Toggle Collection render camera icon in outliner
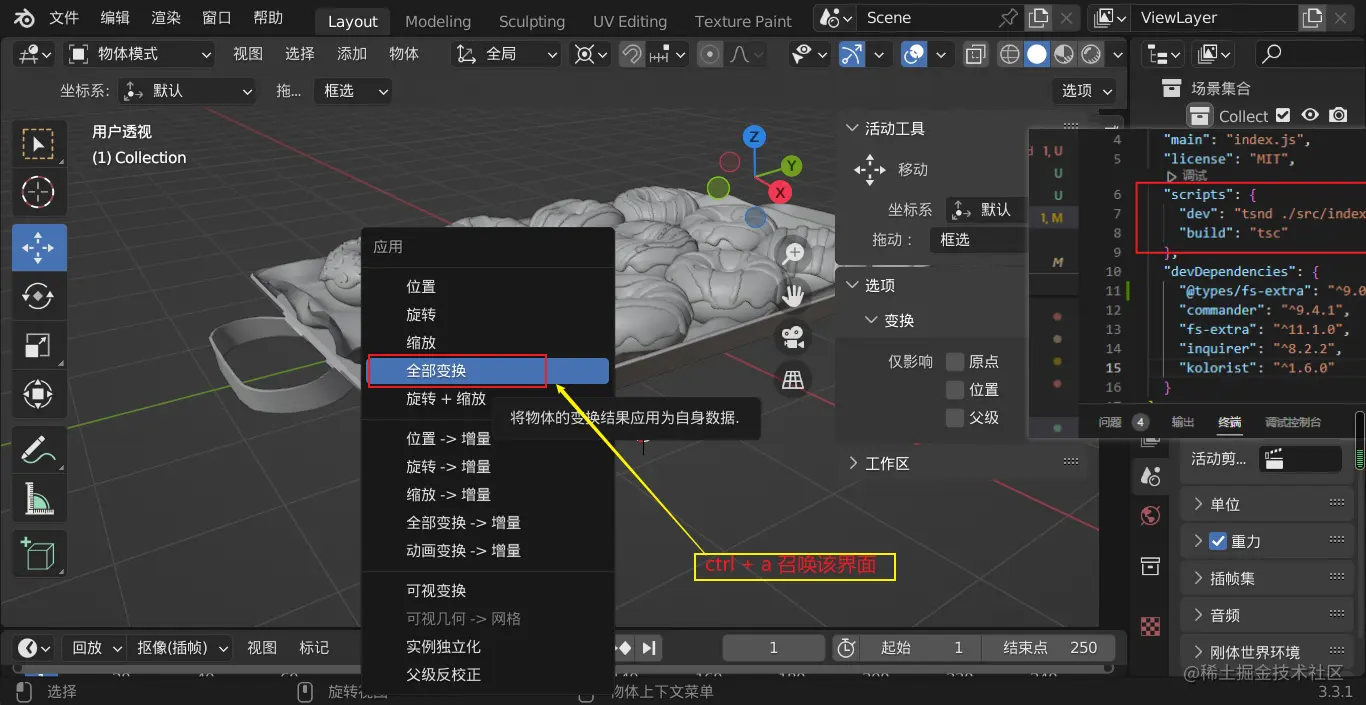The width and height of the screenshot is (1366, 705). click(x=1338, y=116)
